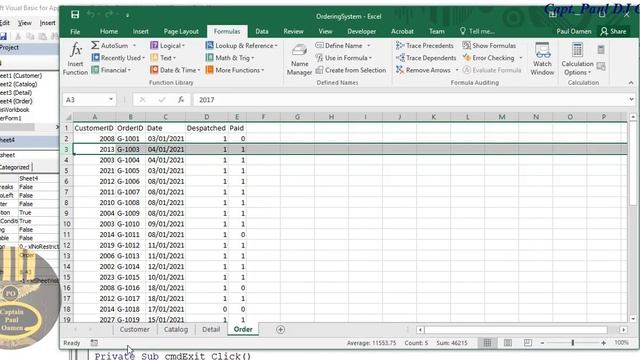Open the Name Manager
The image size is (640, 360).
[x=299, y=60]
